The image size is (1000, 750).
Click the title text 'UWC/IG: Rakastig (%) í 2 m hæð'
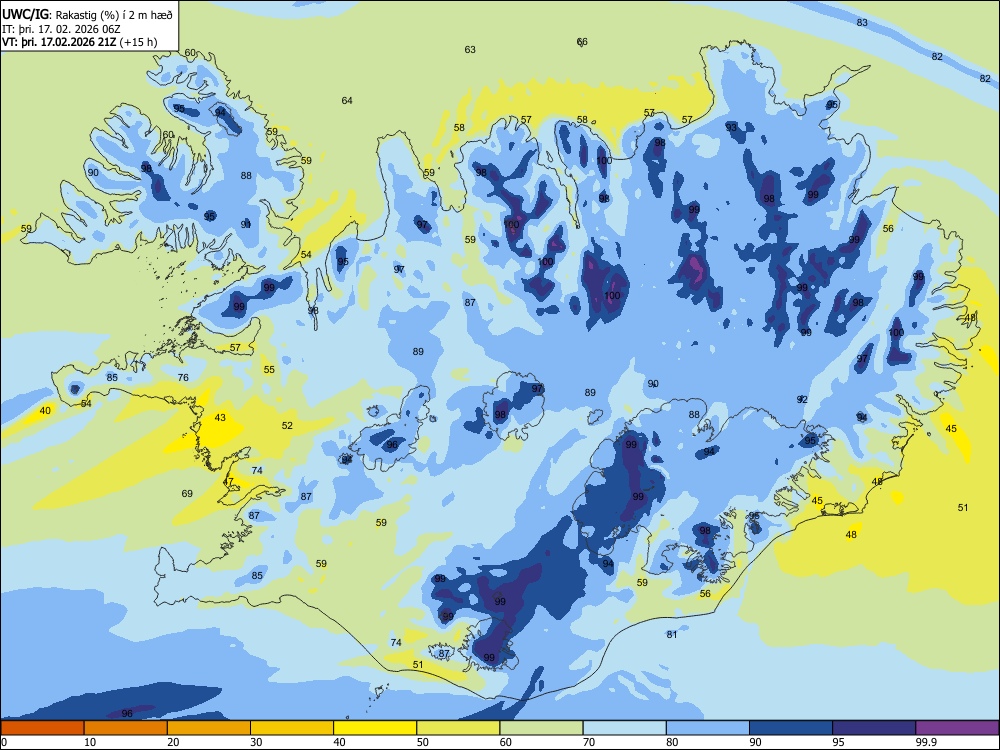tap(87, 15)
